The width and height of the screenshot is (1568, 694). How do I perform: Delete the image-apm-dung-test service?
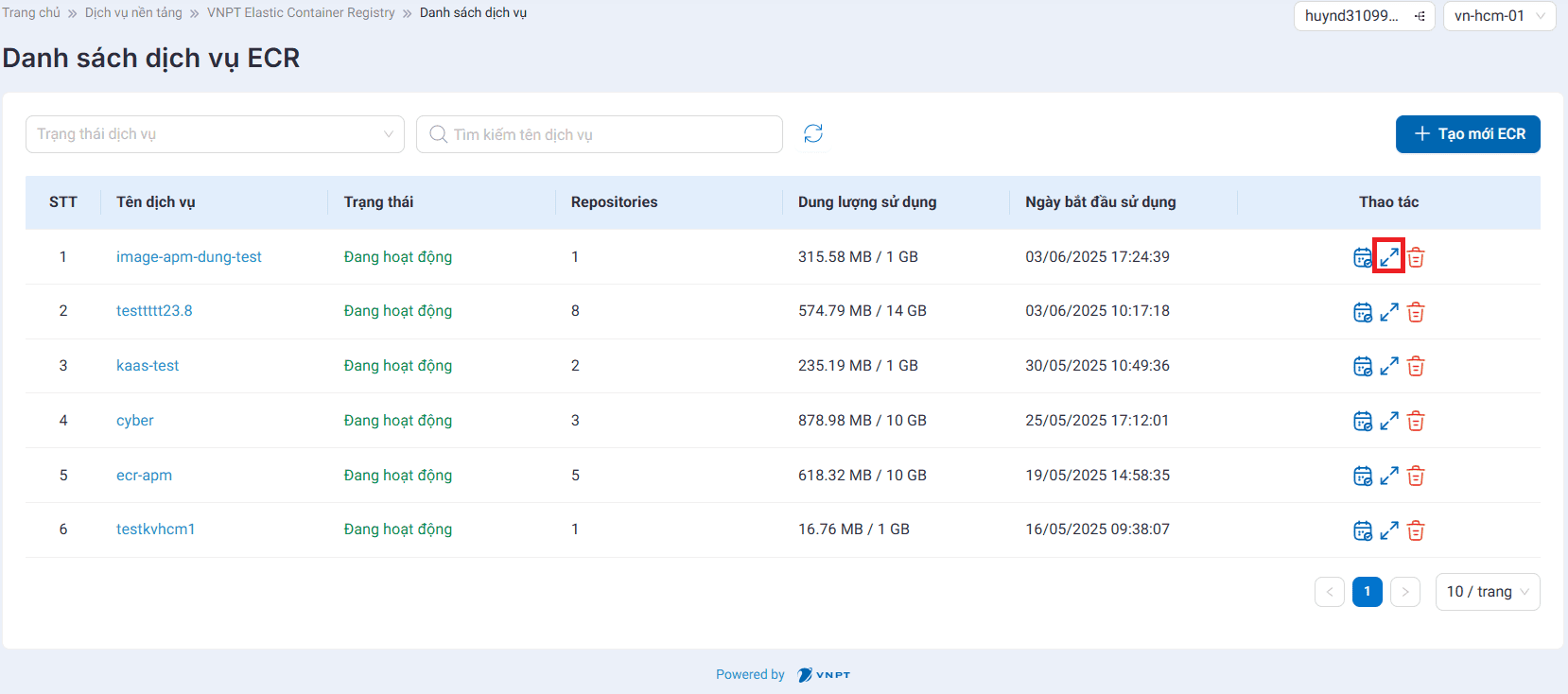click(1416, 257)
